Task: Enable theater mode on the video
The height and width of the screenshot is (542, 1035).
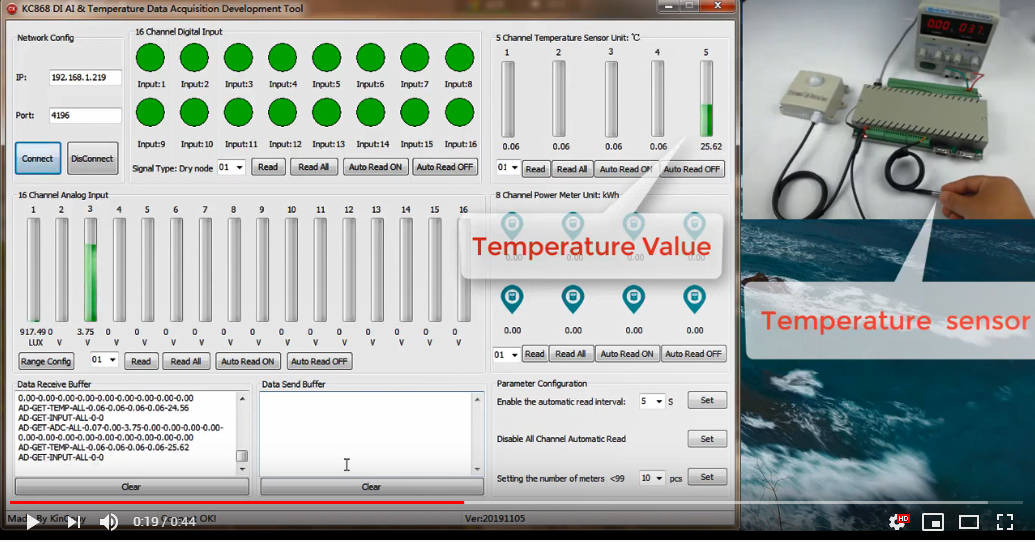Action: click(x=969, y=521)
